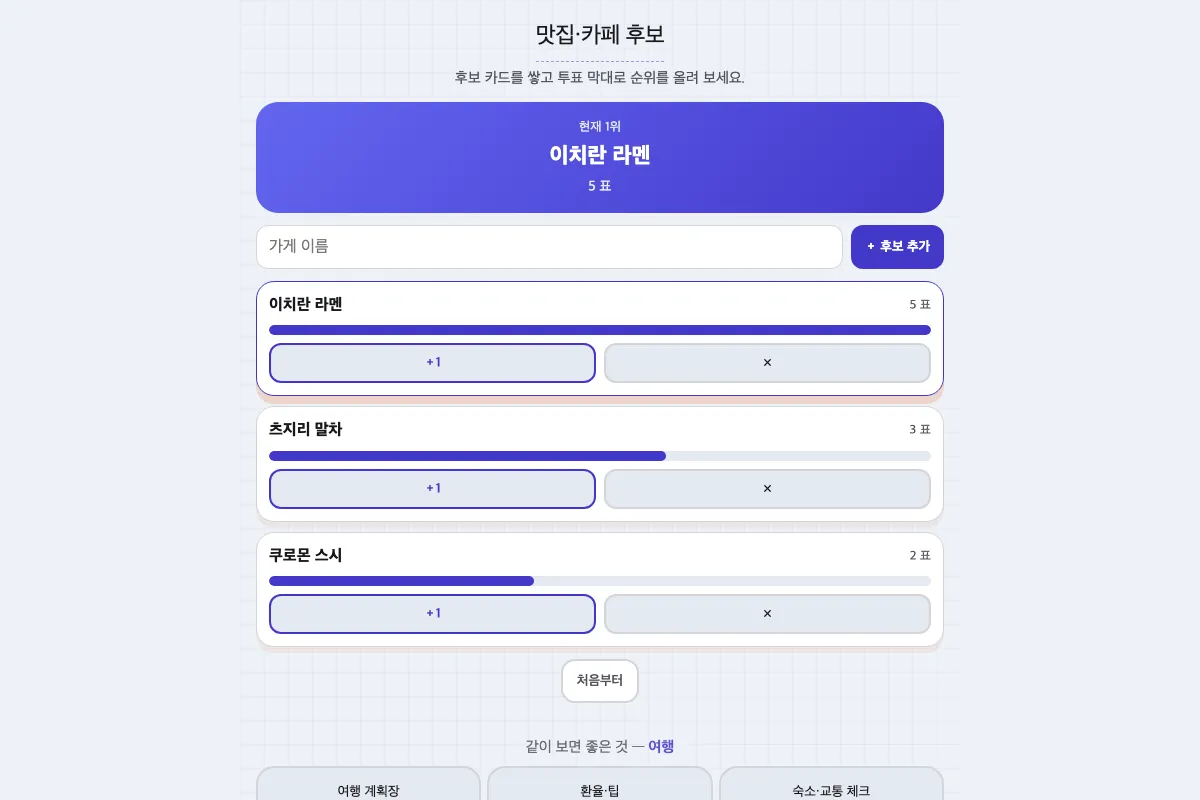Screen dimensions: 1200x800
Task: Remove the 쿠로몬 스시 card
Action: [x=767, y=614]
